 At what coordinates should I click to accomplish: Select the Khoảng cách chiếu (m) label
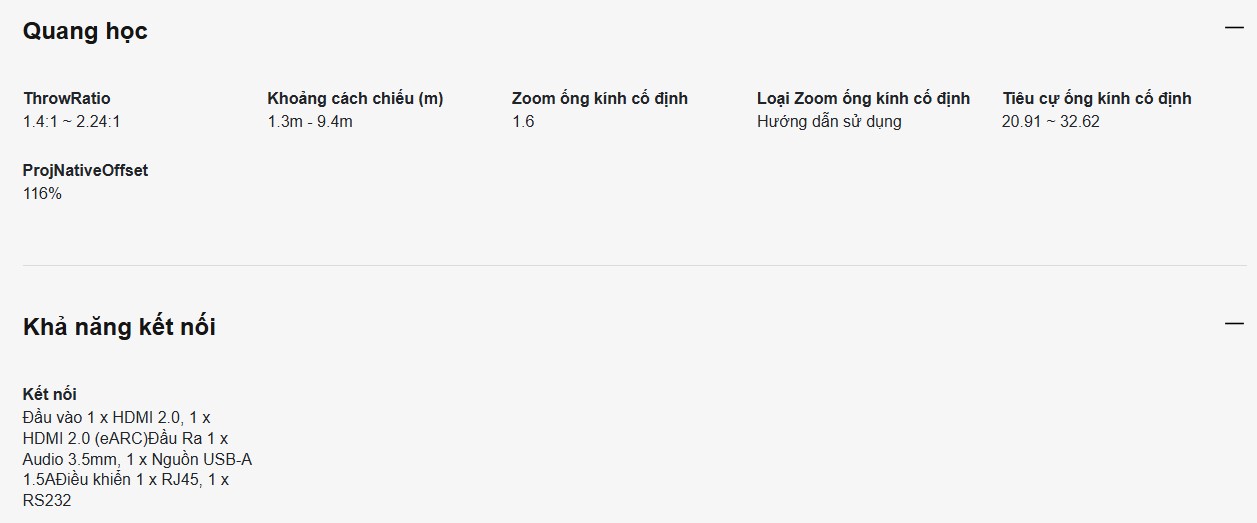pos(355,98)
